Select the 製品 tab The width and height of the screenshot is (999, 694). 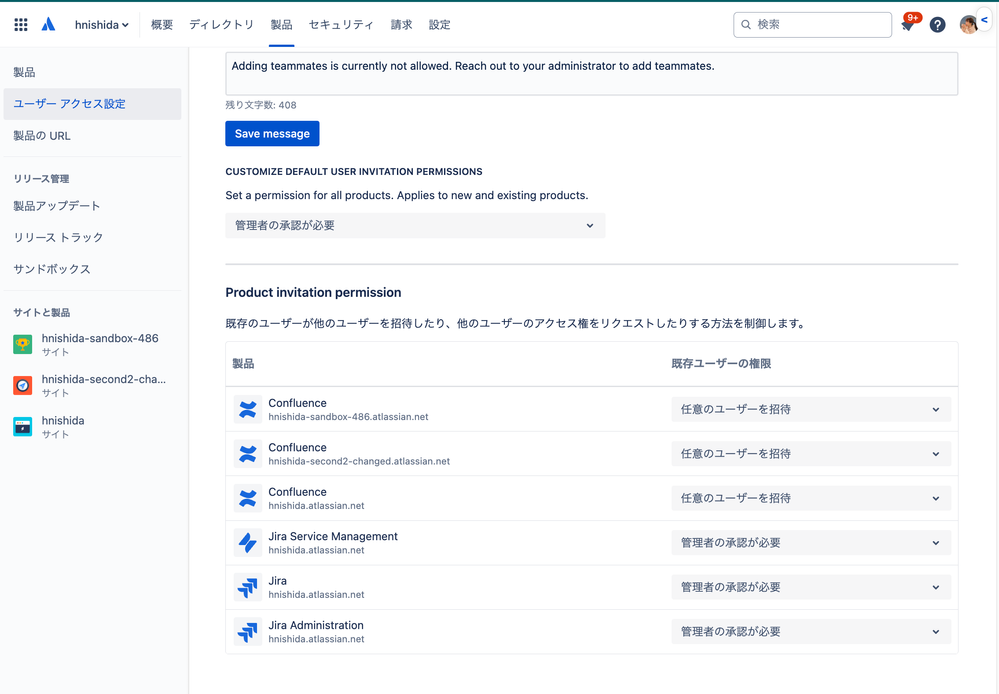click(281, 25)
